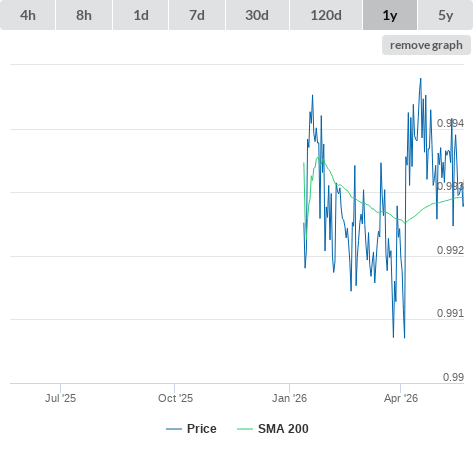
Task: Show the 30d chart range
Action: click(257, 15)
